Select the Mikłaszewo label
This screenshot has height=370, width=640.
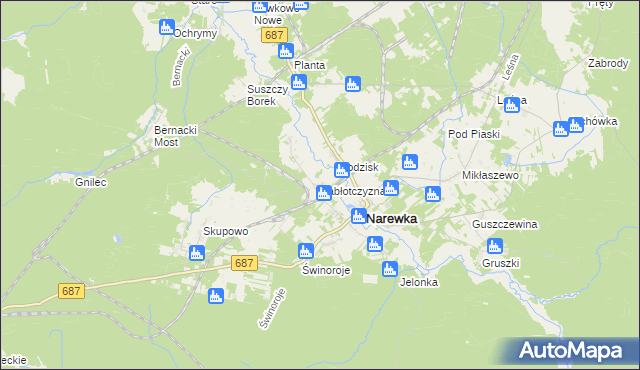[x=490, y=175]
